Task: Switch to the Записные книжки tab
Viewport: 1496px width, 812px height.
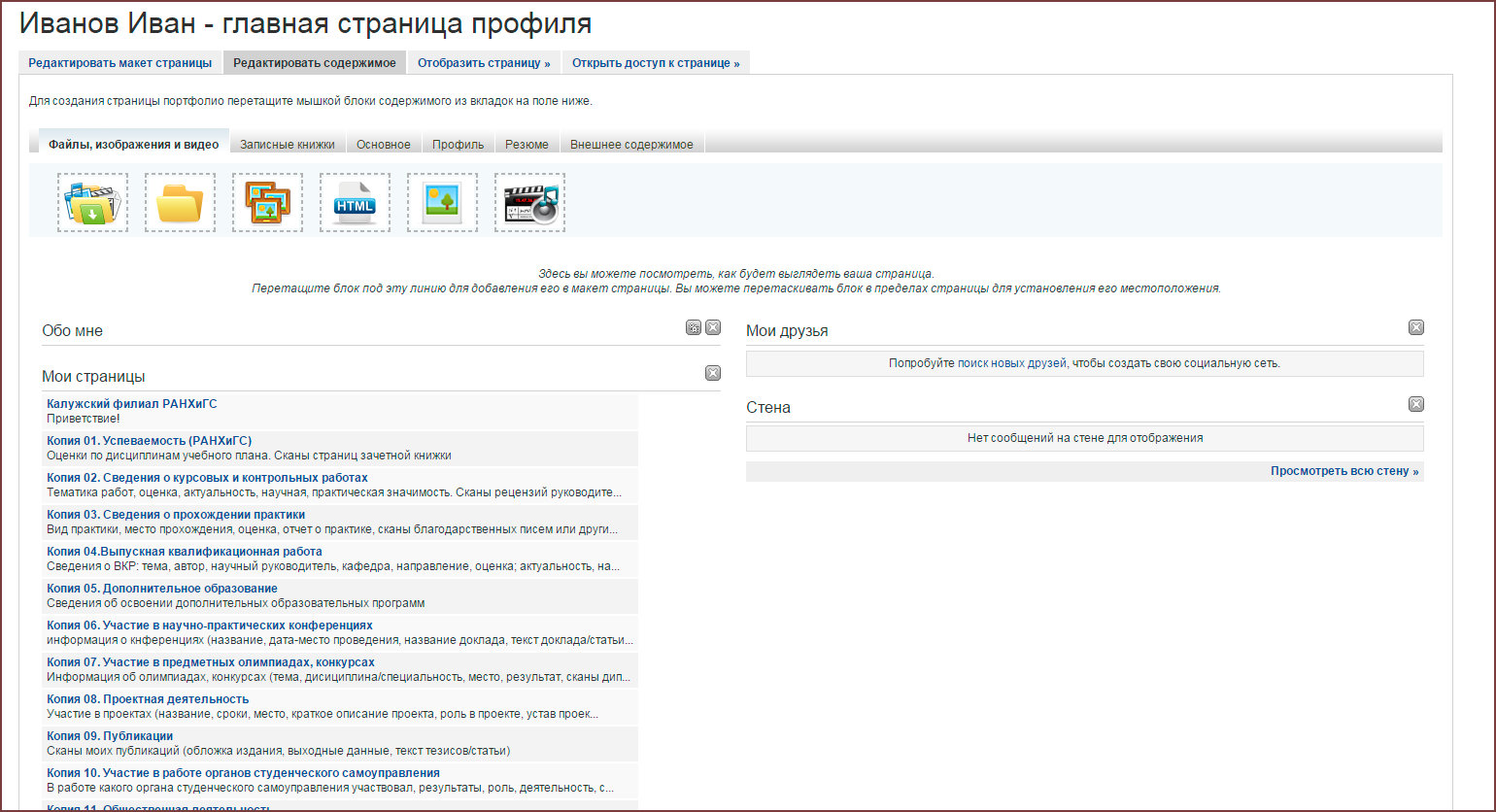Action: tap(288, 145)
